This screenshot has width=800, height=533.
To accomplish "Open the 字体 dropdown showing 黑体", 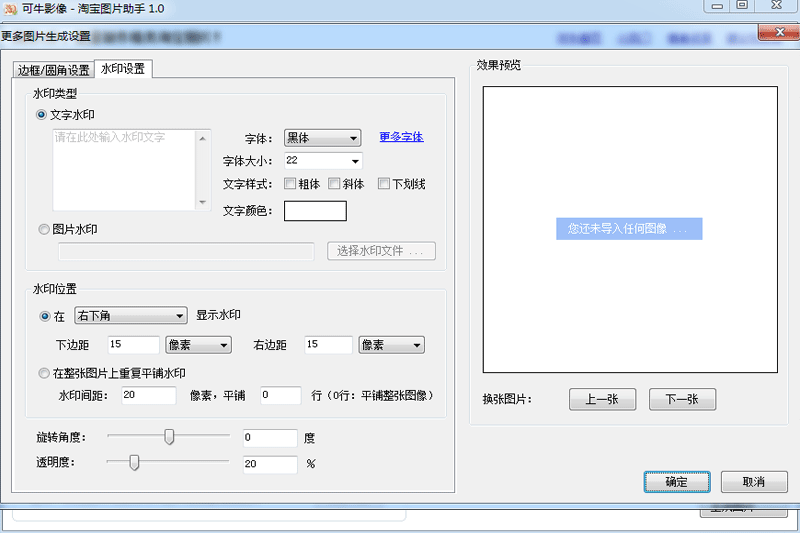I will (x=322, y=138).
